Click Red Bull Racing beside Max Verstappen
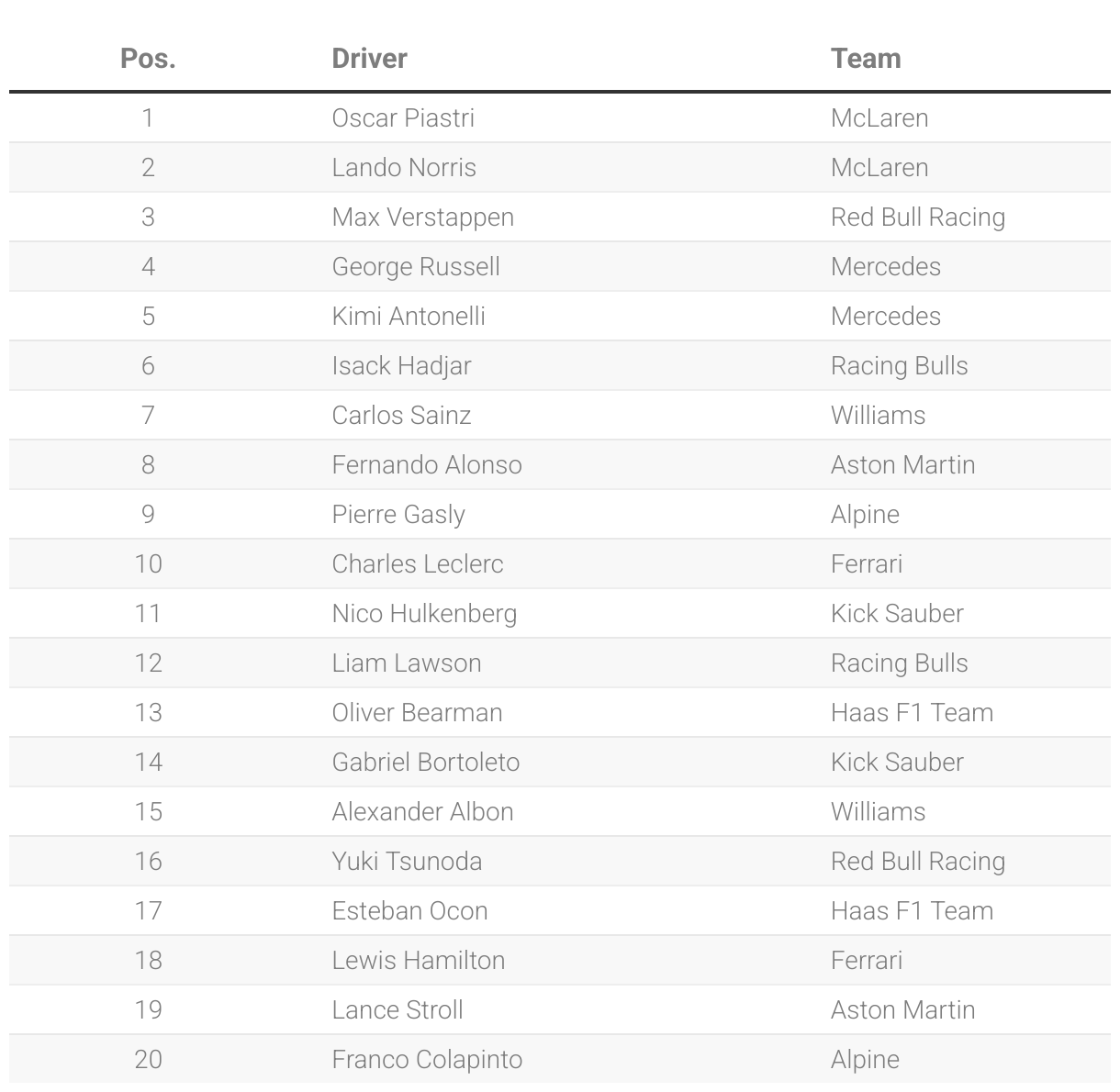Viewport: 1120px width, 1092px height. point(918,217)
